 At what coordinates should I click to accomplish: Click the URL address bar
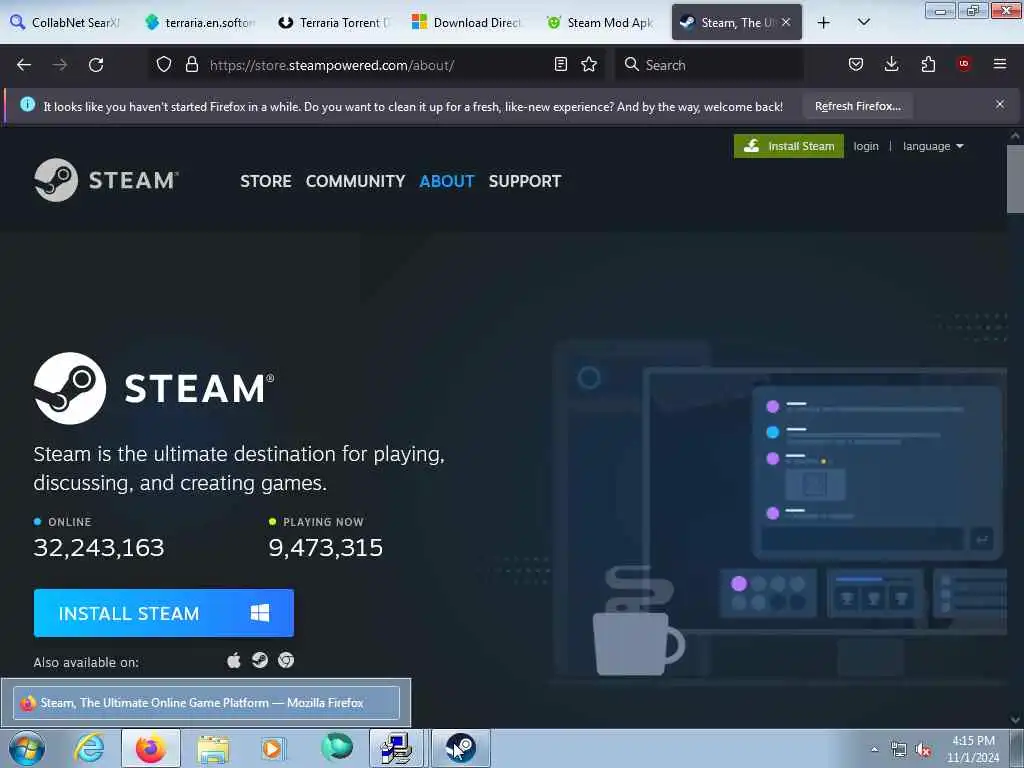point(377,65)
